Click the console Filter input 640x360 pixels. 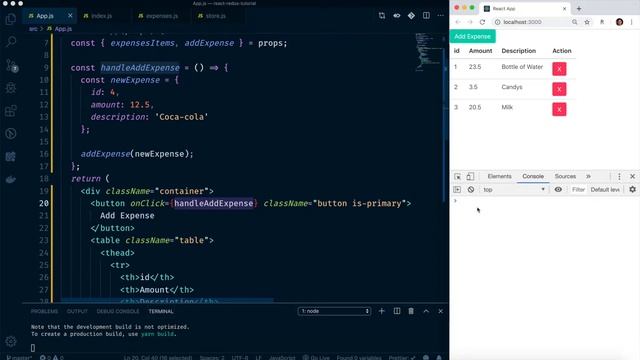[578, 189]
